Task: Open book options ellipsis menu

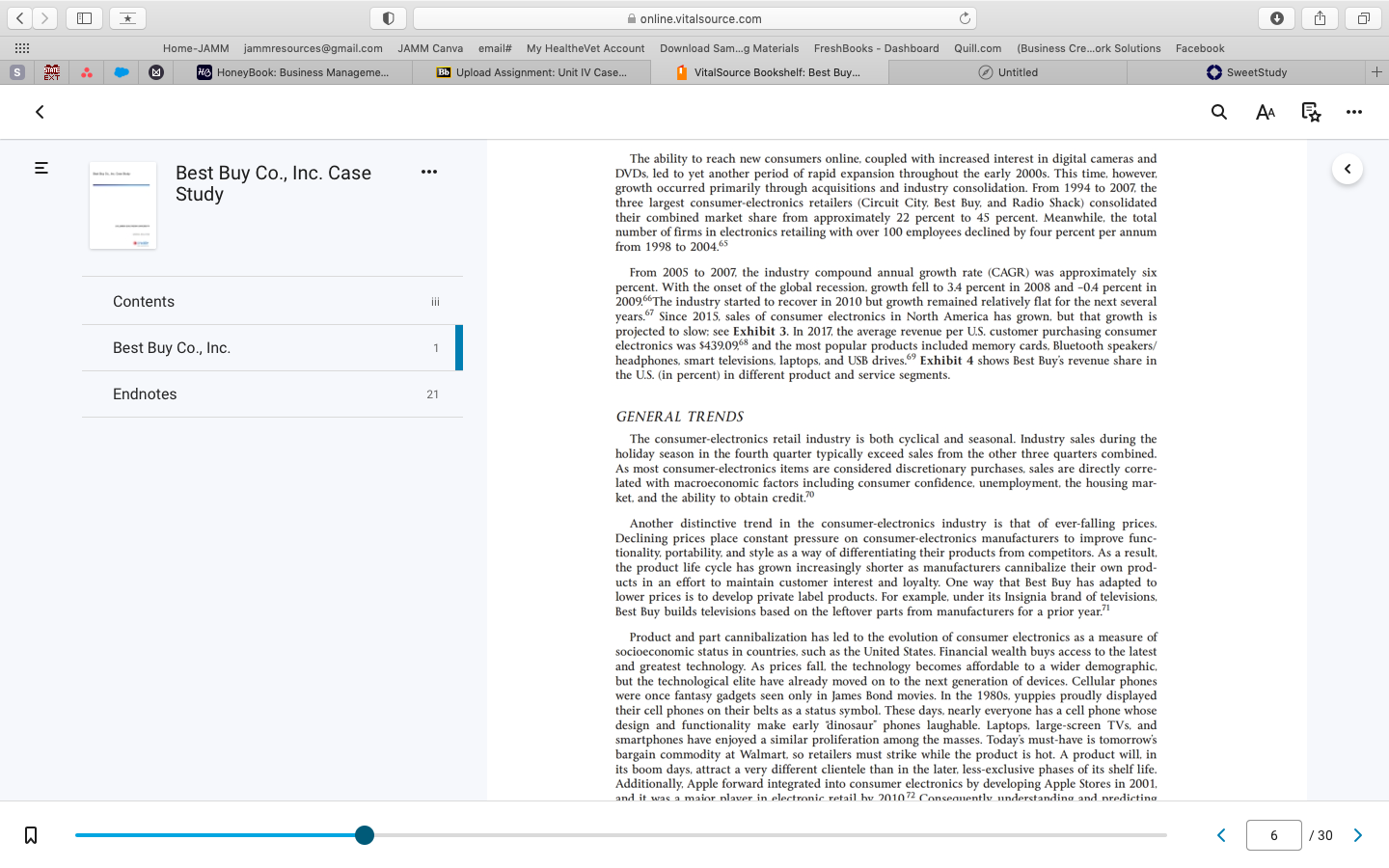Action: 429,172
